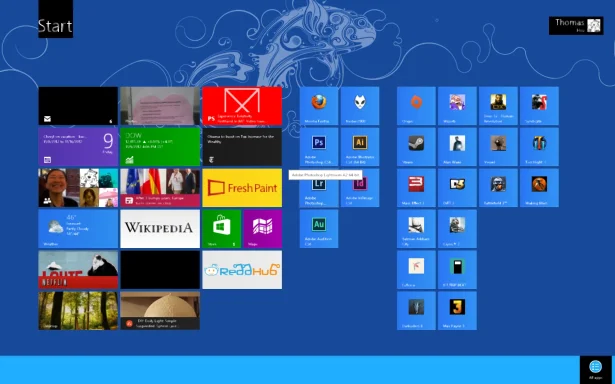Screen dimensions: 615x384
Task: Open the purple Maps tile
Action: (262, 229)
